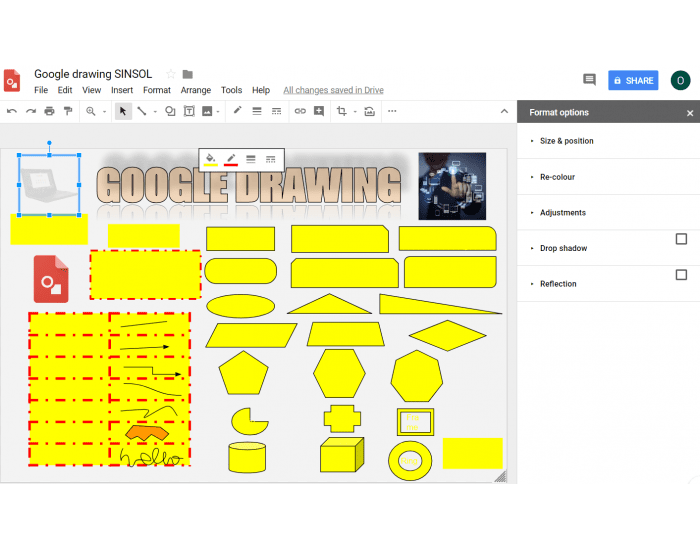Collapse the menus with the chevron
This screenshot has height=550, width=700.
point(504,111)
